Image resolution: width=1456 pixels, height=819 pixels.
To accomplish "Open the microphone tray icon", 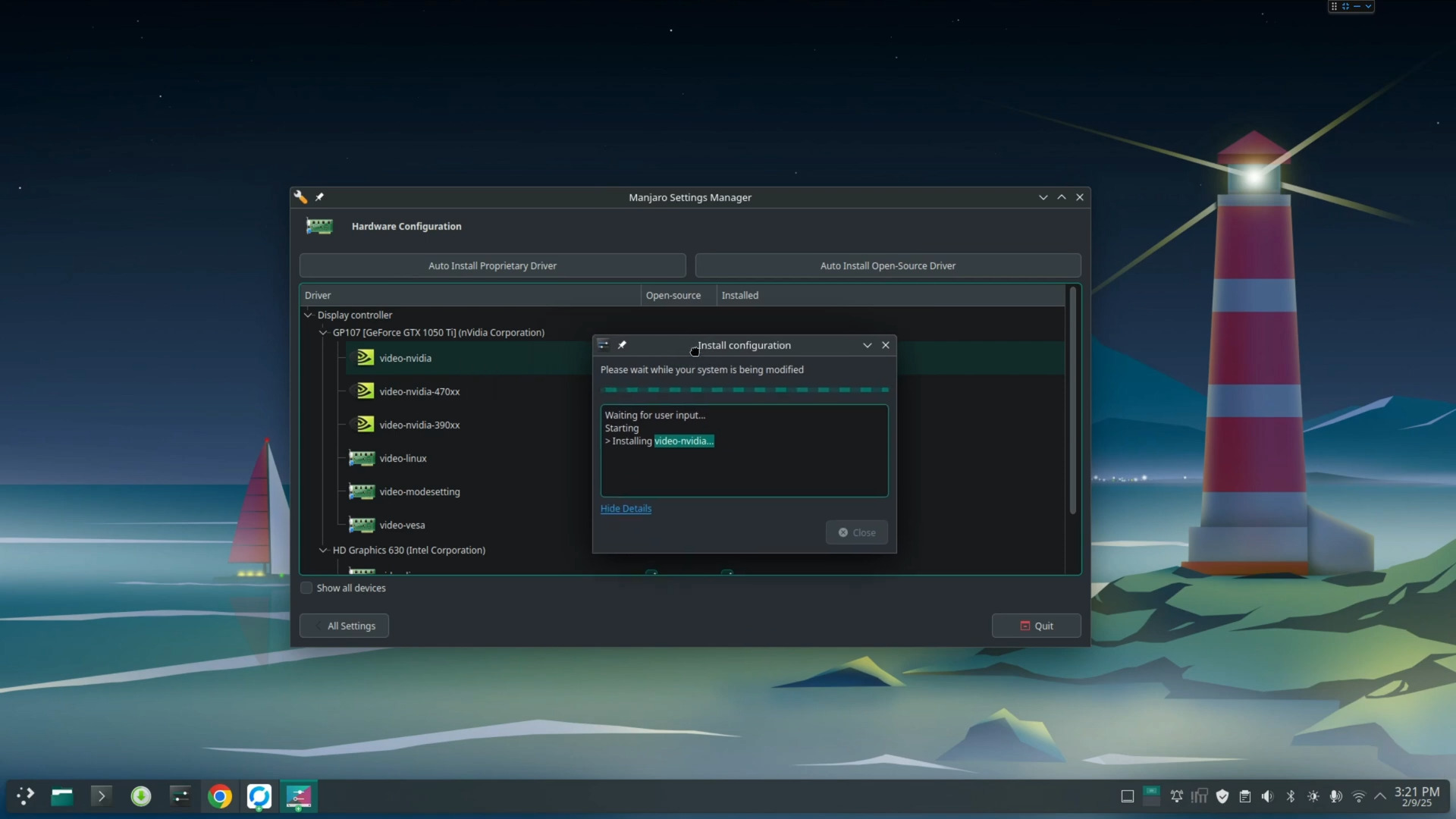I will point(1336,796).
